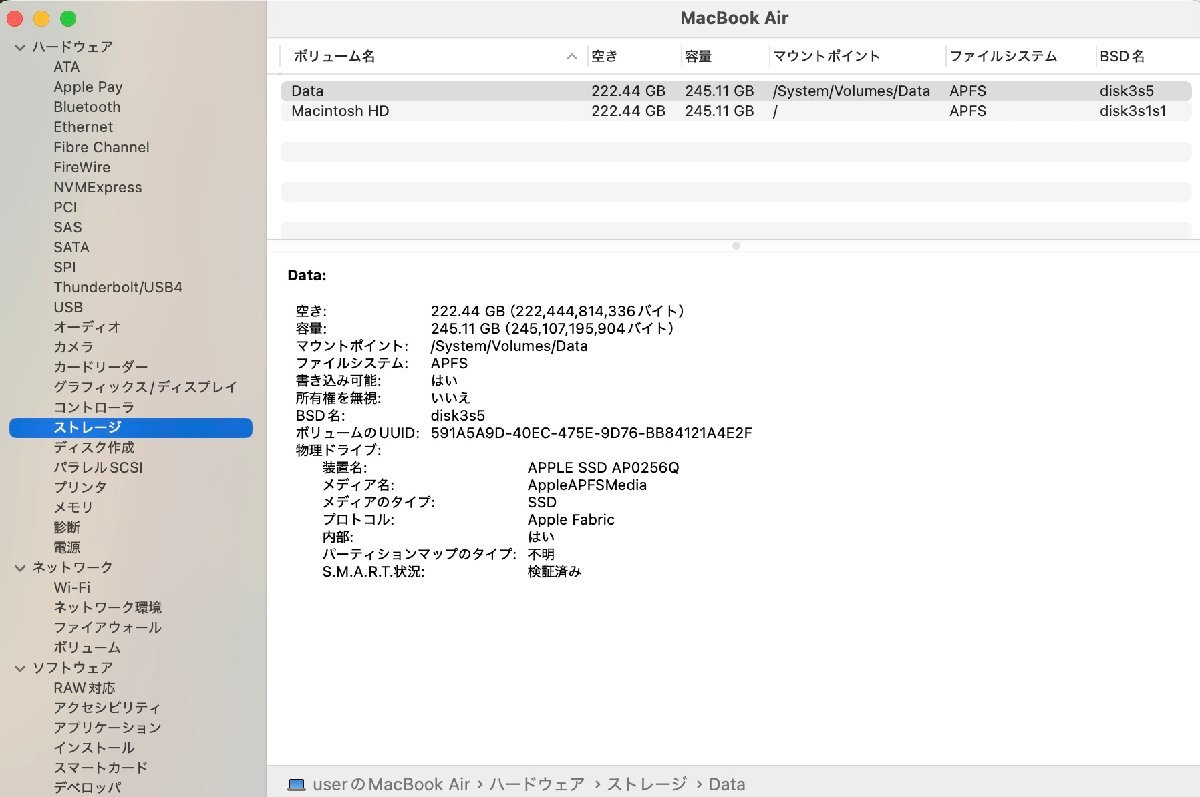The image size is (1200, 797).
Task: Sort by マウントポイント column header
Action: [827, 57]
